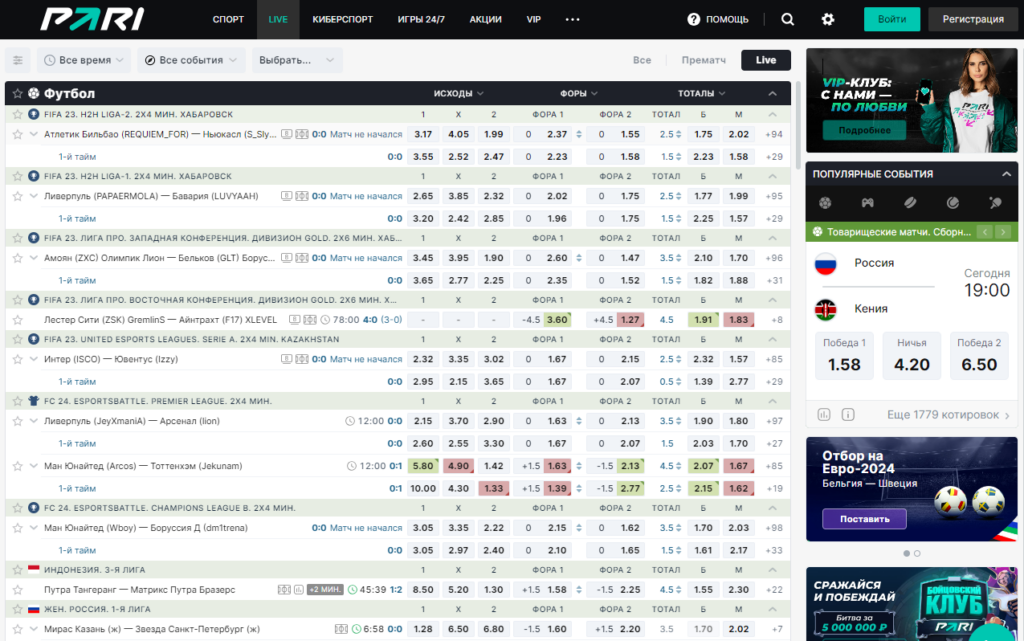Viewport: 1024px width, 641px height.
Task: Open broadcast icon for Лестер Сити match
Action: click(x=295, y=320)
